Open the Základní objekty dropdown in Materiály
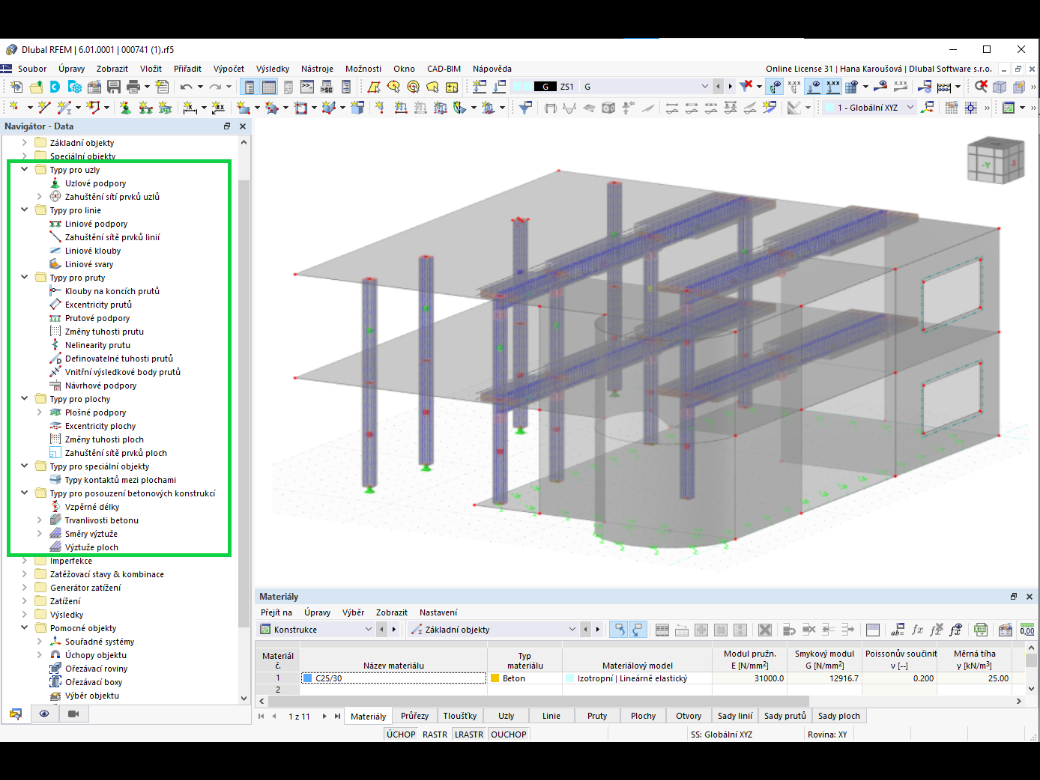1040x780 pixels. 572,629
